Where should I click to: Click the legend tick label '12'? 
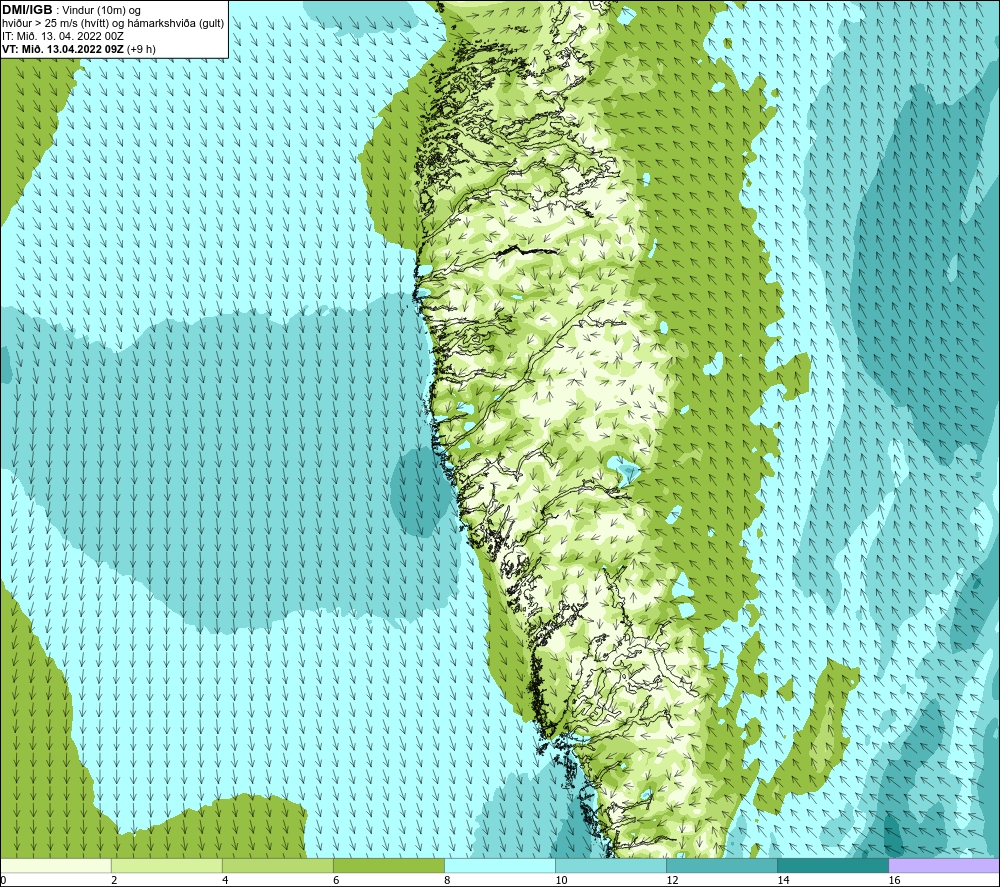[672, 881]
